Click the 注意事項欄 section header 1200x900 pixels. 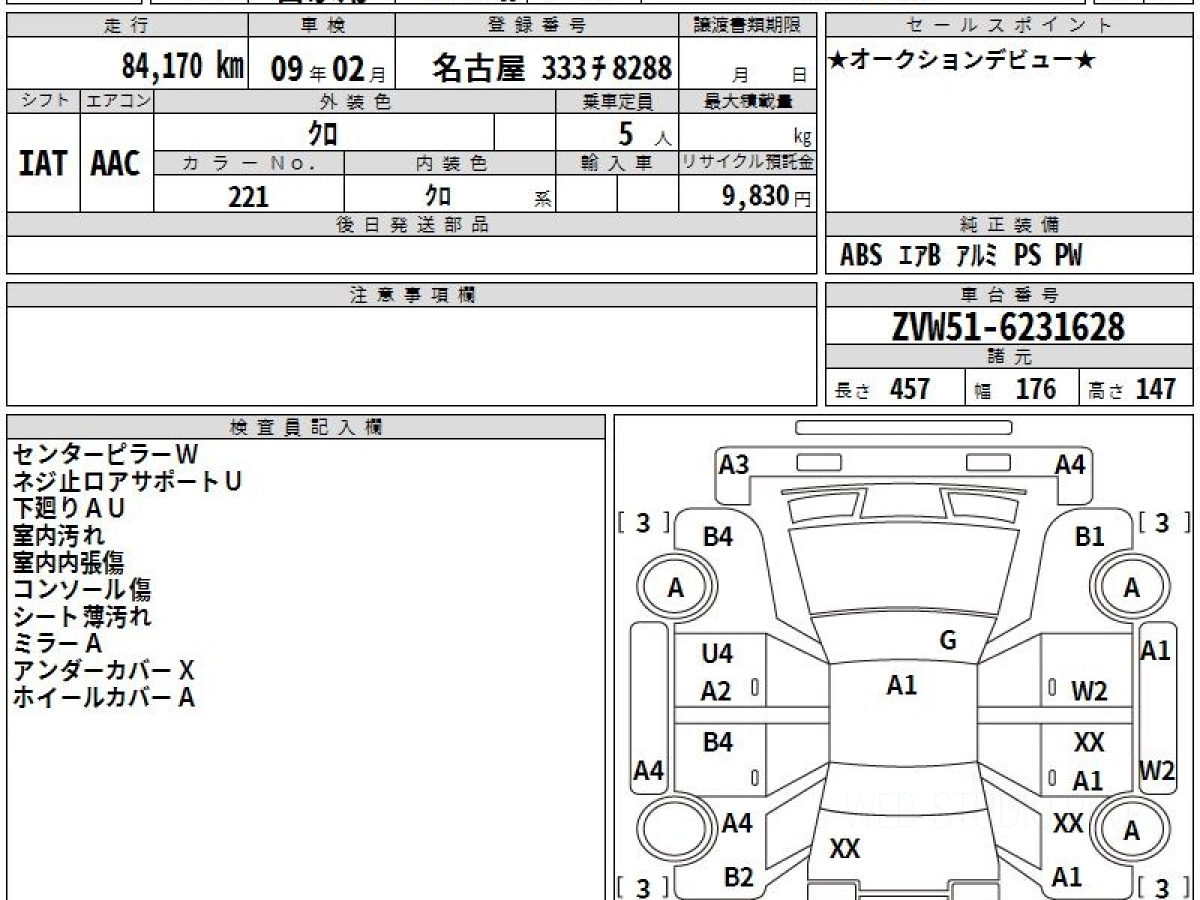[x=412, y=295]
